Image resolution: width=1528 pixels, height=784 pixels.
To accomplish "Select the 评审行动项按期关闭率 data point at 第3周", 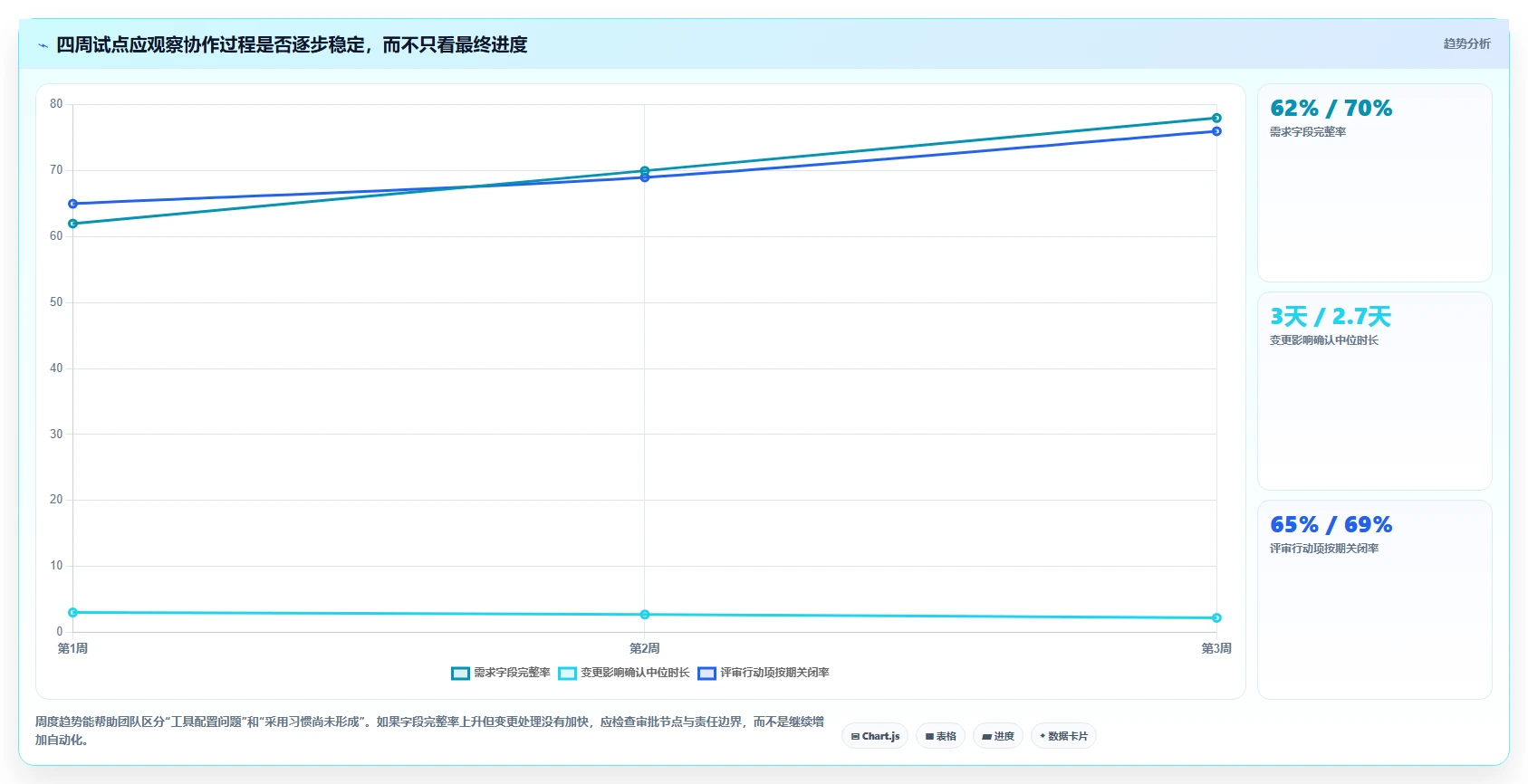I will coord(1216,131).
